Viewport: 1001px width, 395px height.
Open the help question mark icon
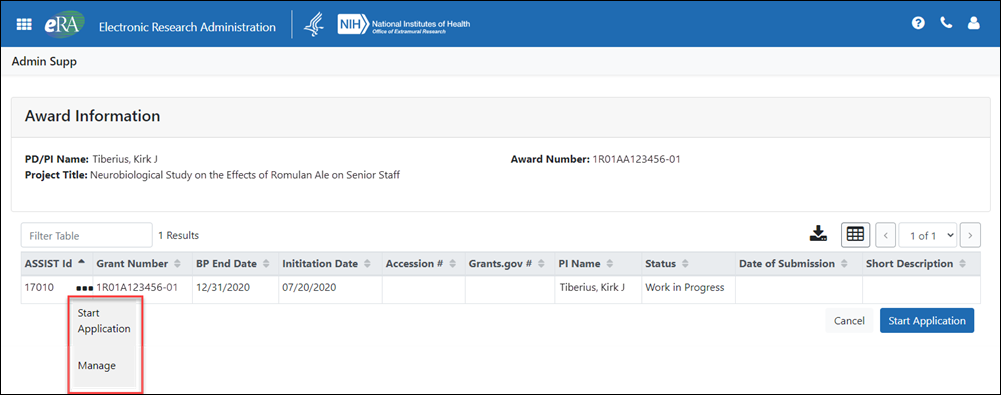tap(918, 24)
